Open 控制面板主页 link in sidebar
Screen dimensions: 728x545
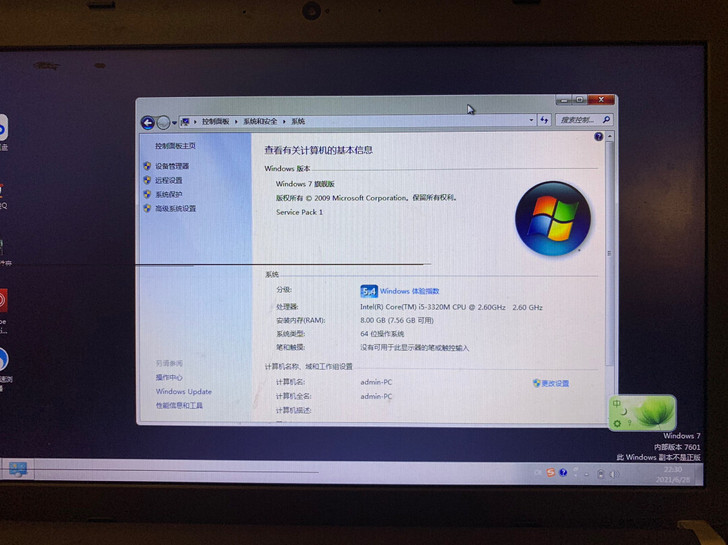(x=176, y=146)
